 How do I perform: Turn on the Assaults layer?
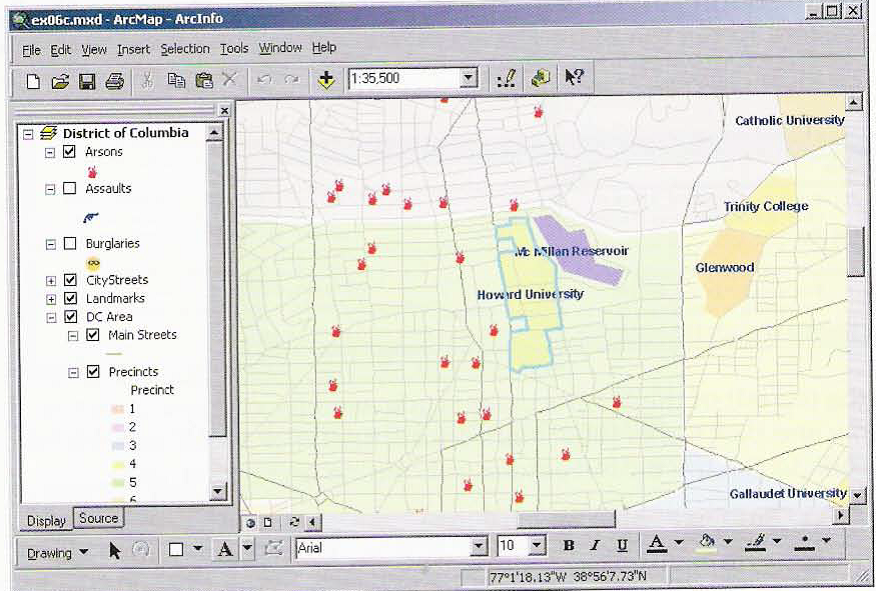click(70, 188)
